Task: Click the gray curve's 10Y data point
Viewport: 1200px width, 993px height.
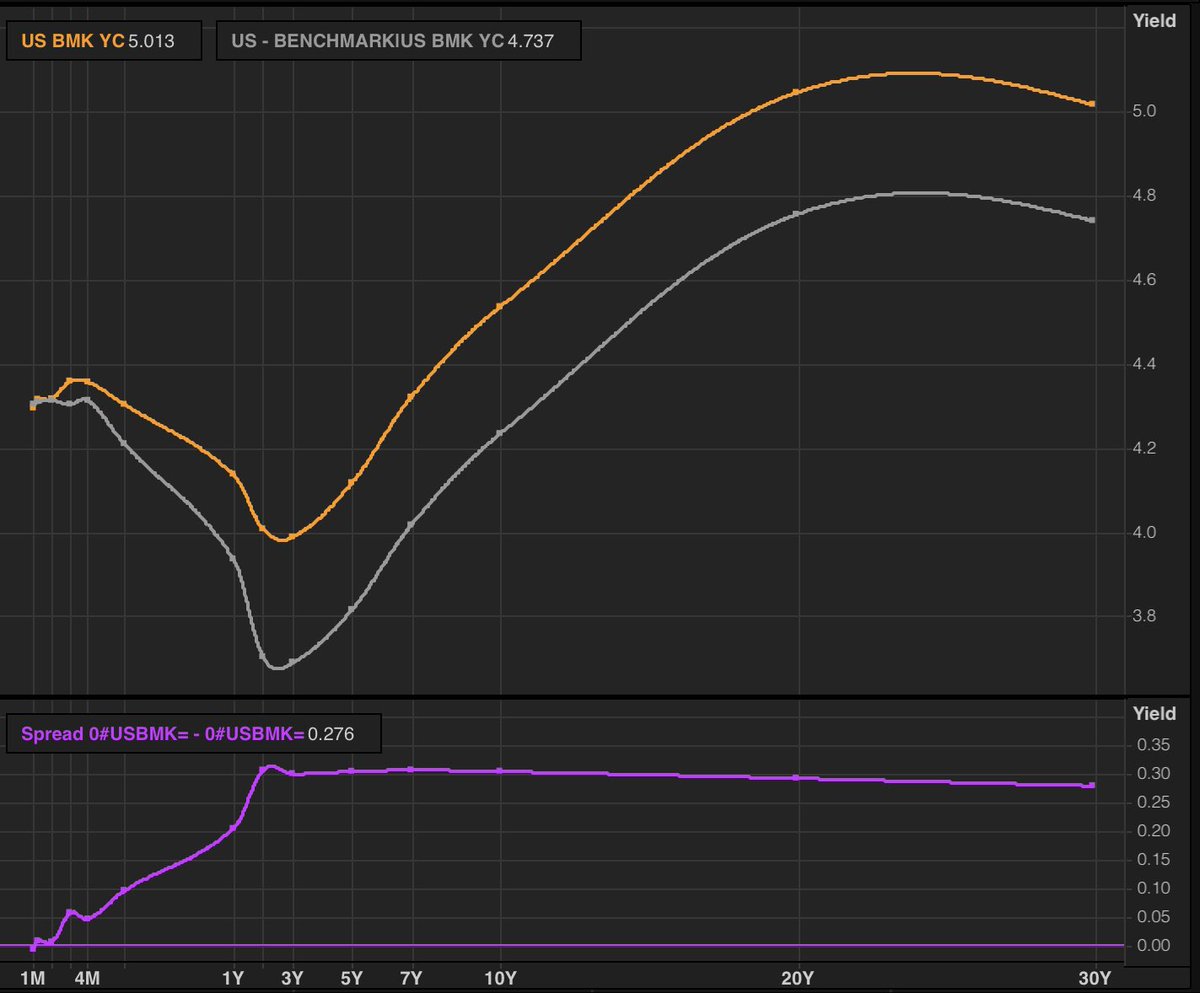Action: (x=499, y=433)
